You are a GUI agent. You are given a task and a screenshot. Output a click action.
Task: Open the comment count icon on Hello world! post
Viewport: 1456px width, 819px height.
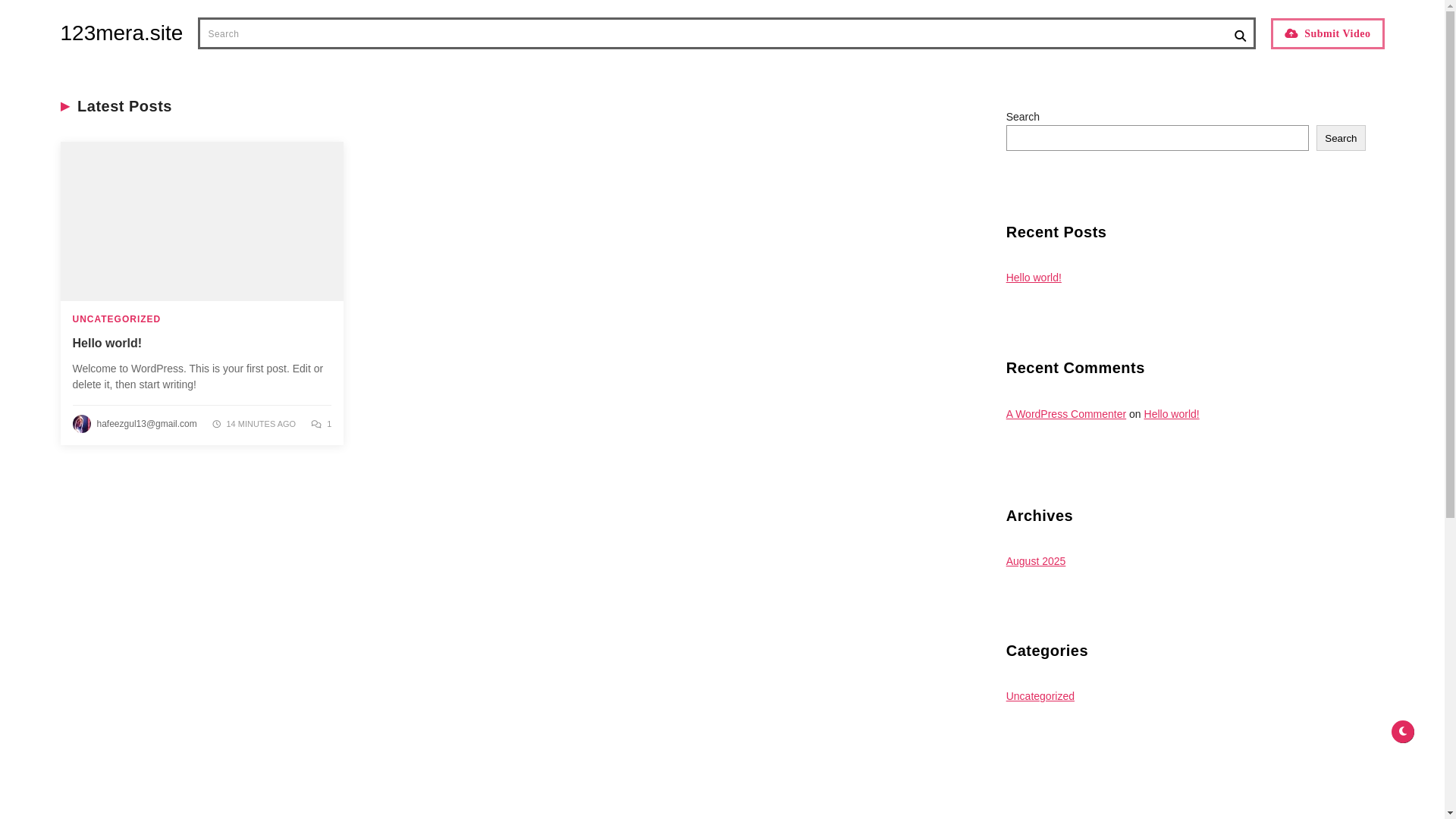coord(316,424)
